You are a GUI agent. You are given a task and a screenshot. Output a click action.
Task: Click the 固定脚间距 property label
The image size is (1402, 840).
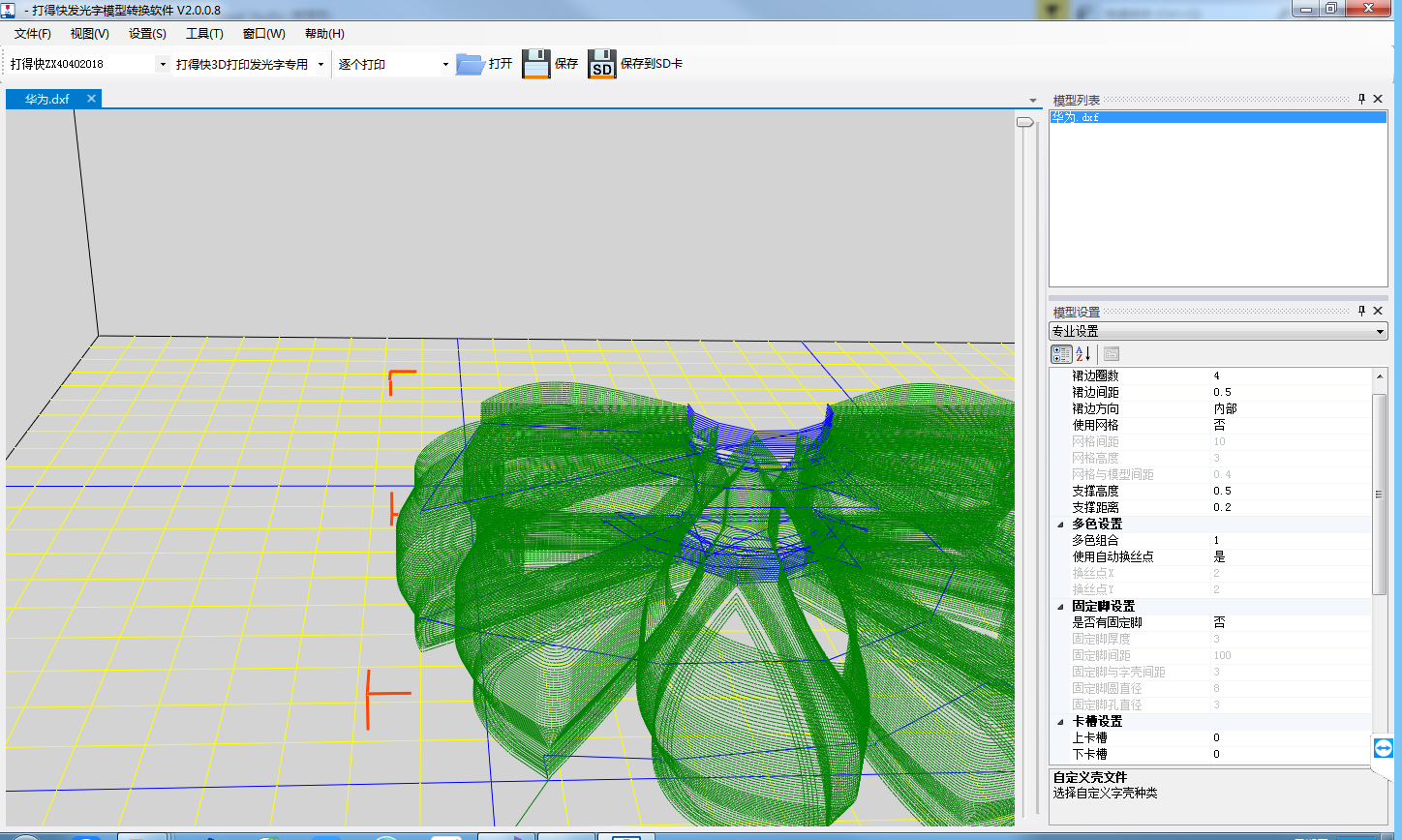1101,655
